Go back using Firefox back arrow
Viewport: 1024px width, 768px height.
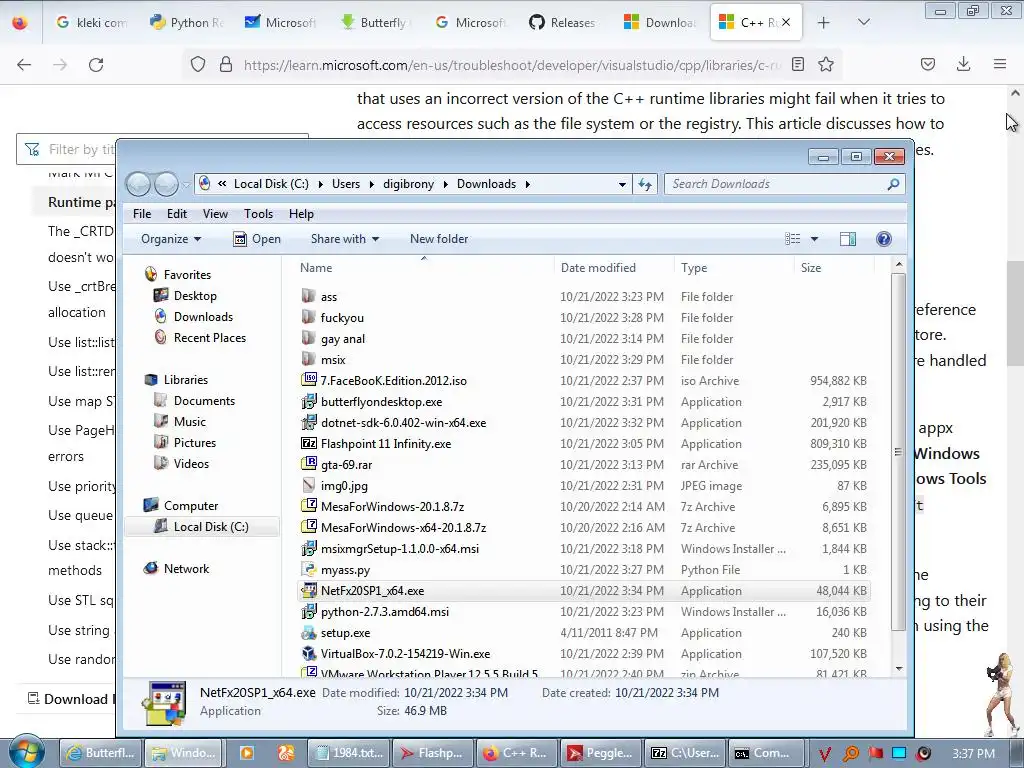[24, 65]
